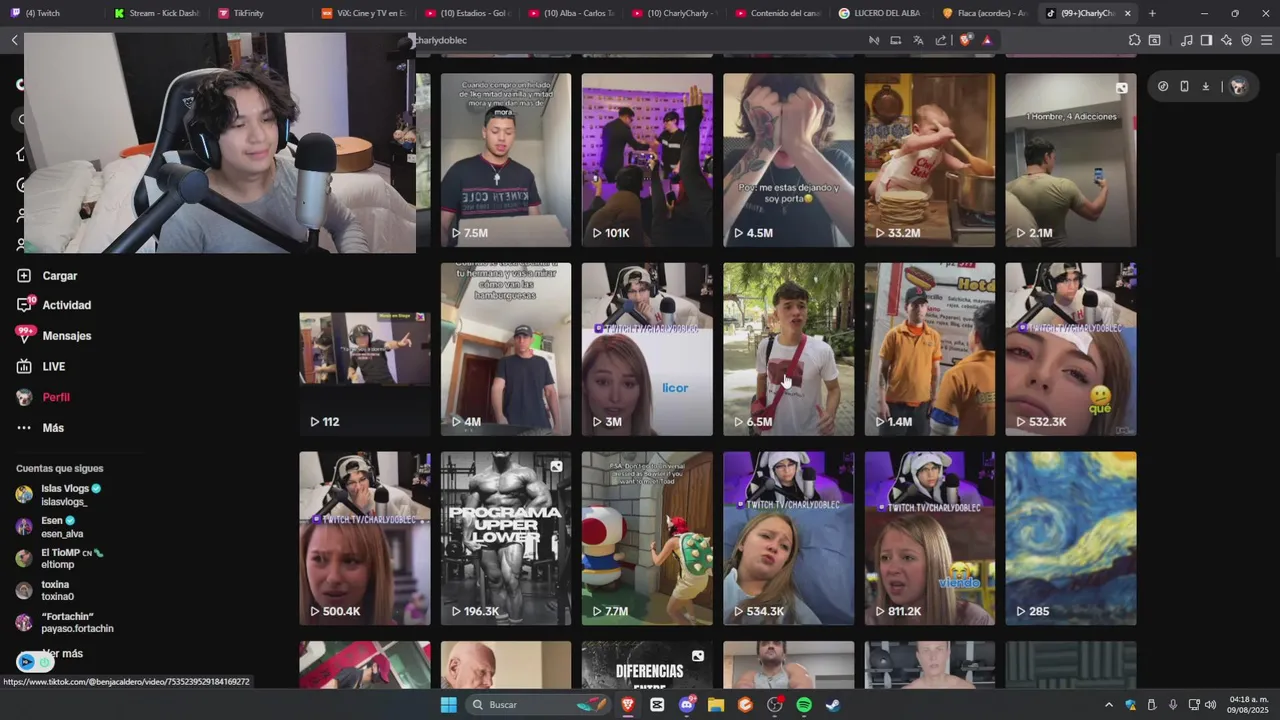Switch to the ViX: Cine y TV tab
Viewport: 1280px width, 720px height.
coord(365,13)
